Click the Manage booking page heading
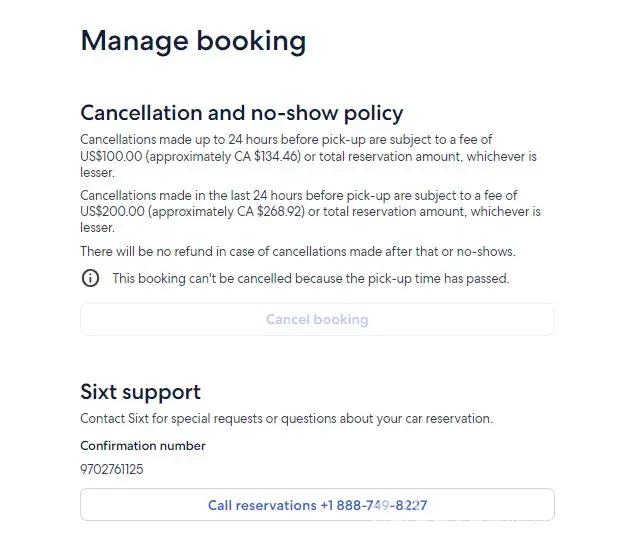634x558 pixels. coord(193,41)
